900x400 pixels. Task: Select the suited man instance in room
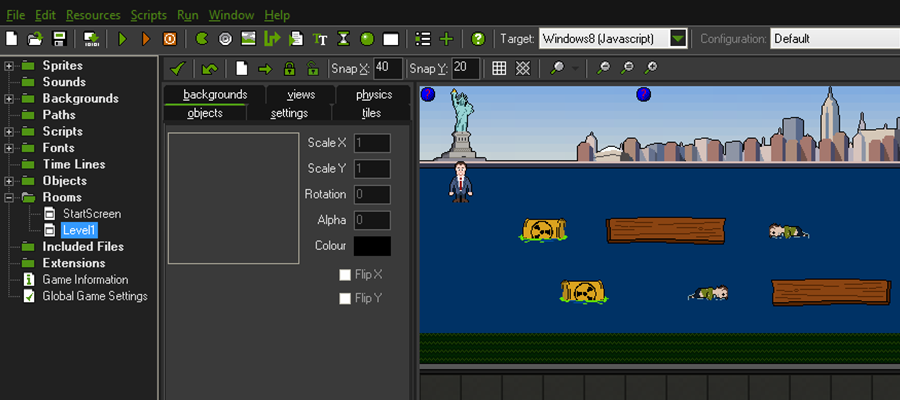click(460, 182)
